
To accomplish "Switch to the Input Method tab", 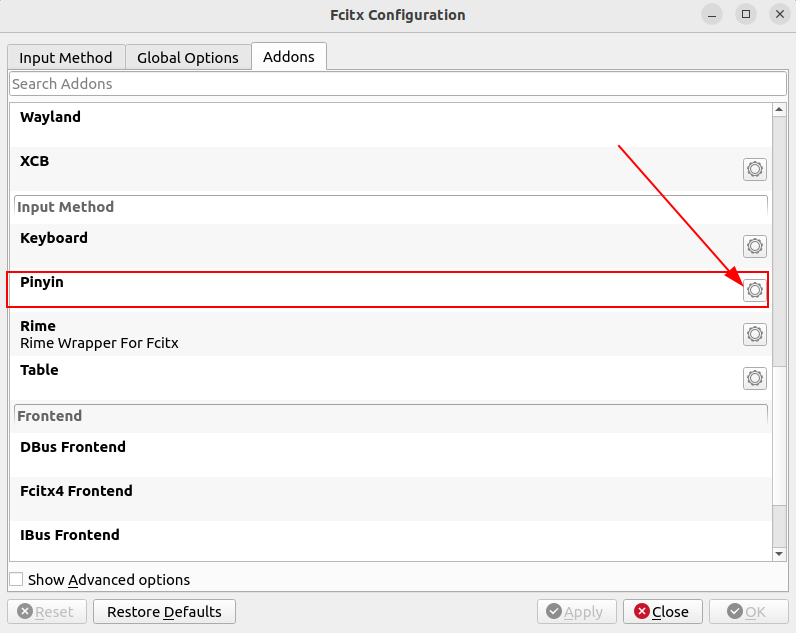I will [66, 57].
